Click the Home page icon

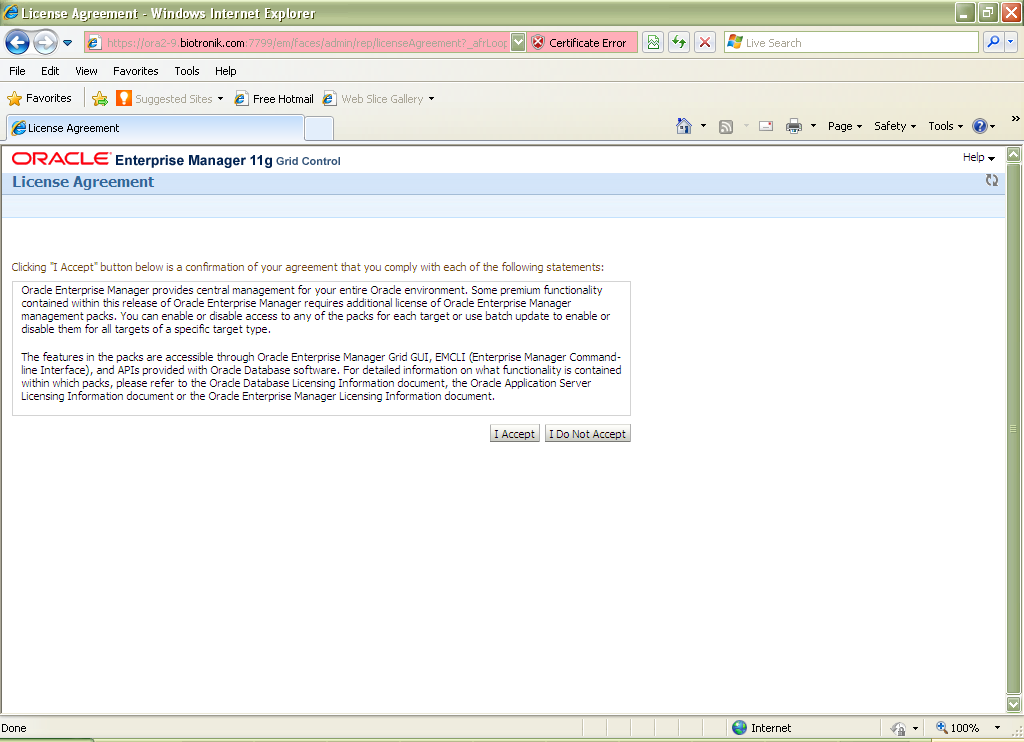coord(684,126)
